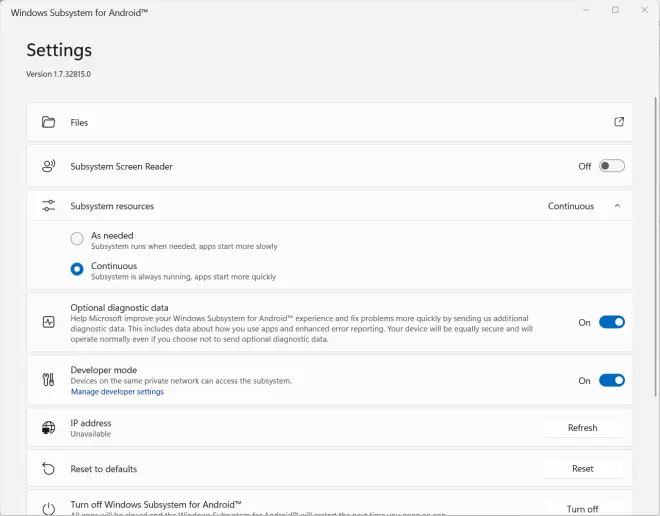The image size is (660, 516).
Task: Click the Optional diagnostic data title
Action: tap(119, 308)
